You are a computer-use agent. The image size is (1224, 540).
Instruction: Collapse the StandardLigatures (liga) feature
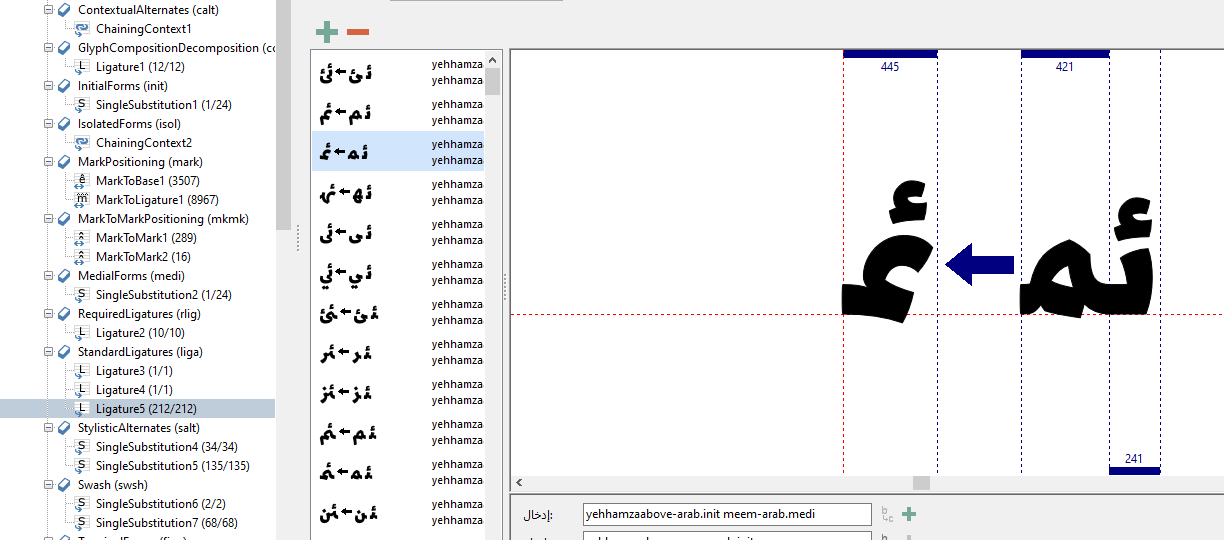pyautogui.click(x=50, y=352)
